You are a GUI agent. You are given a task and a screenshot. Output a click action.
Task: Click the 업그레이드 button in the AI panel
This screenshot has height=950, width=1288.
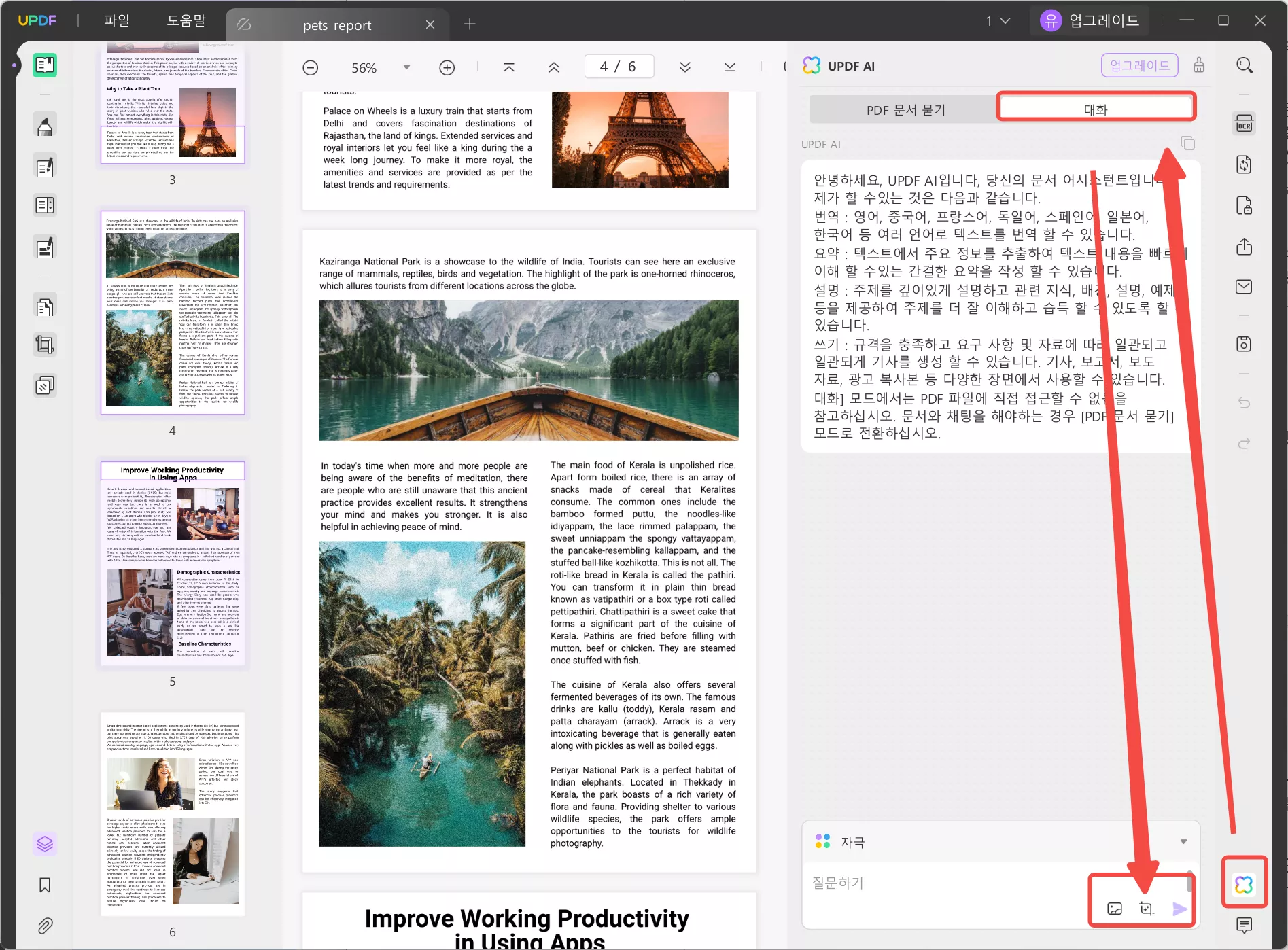tap(1139, 65)
